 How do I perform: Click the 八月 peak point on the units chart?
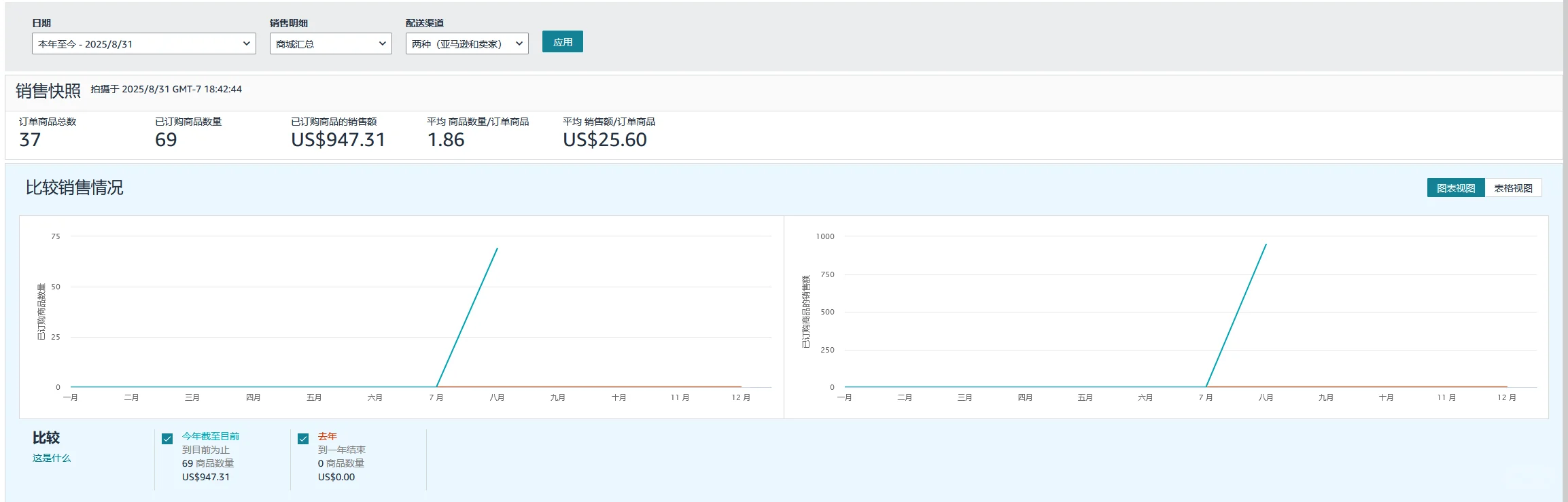coord(497,249)
